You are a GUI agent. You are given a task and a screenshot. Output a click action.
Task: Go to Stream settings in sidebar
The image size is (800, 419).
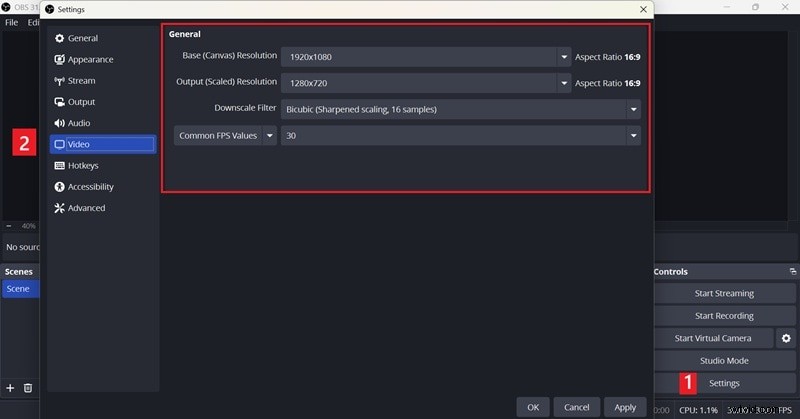pyautogui.click(x=81, y=81)
